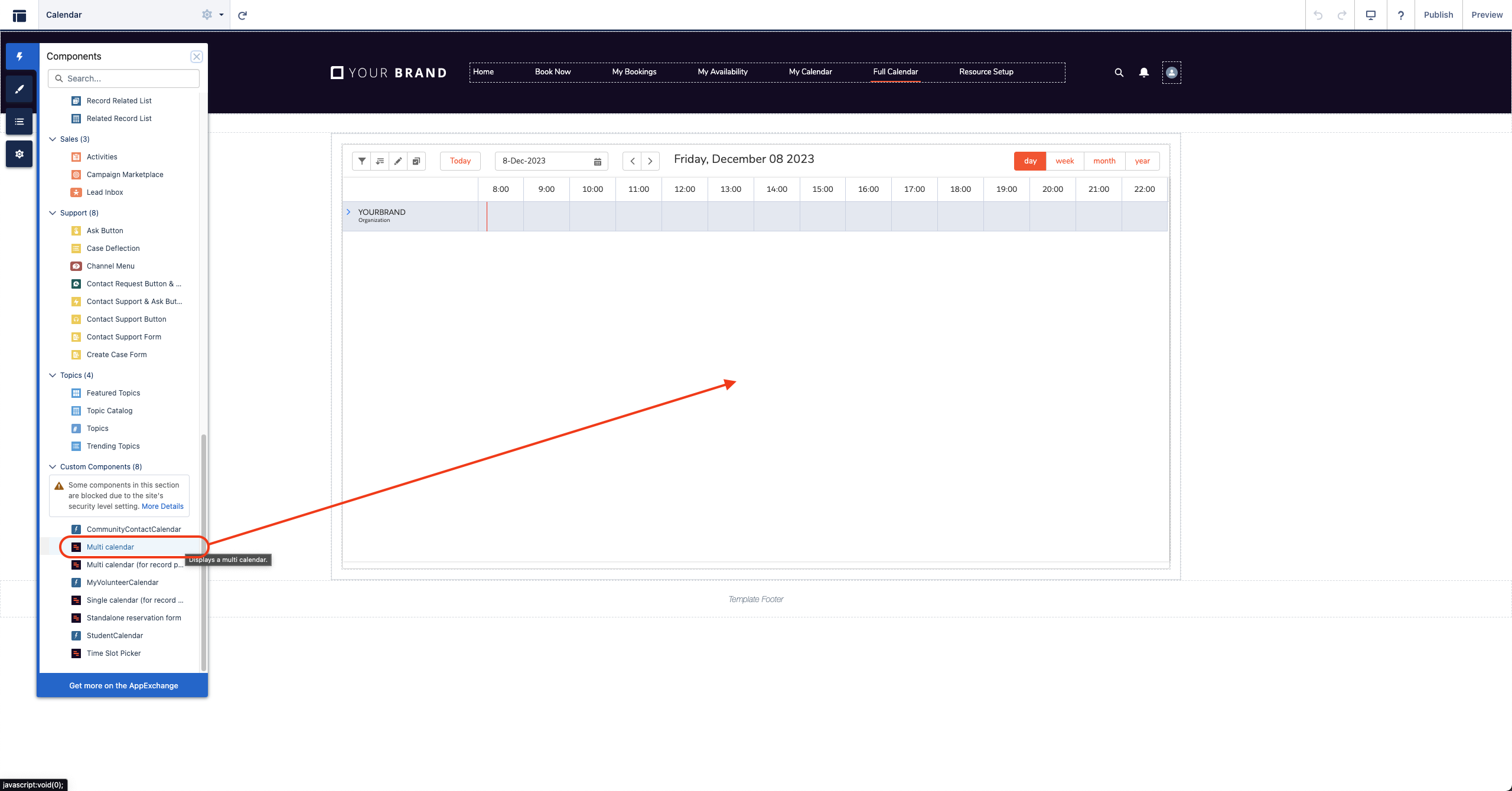Click the component Search field
The height and width of the screenshot is (791, 1512).
[x=124, y=79]
